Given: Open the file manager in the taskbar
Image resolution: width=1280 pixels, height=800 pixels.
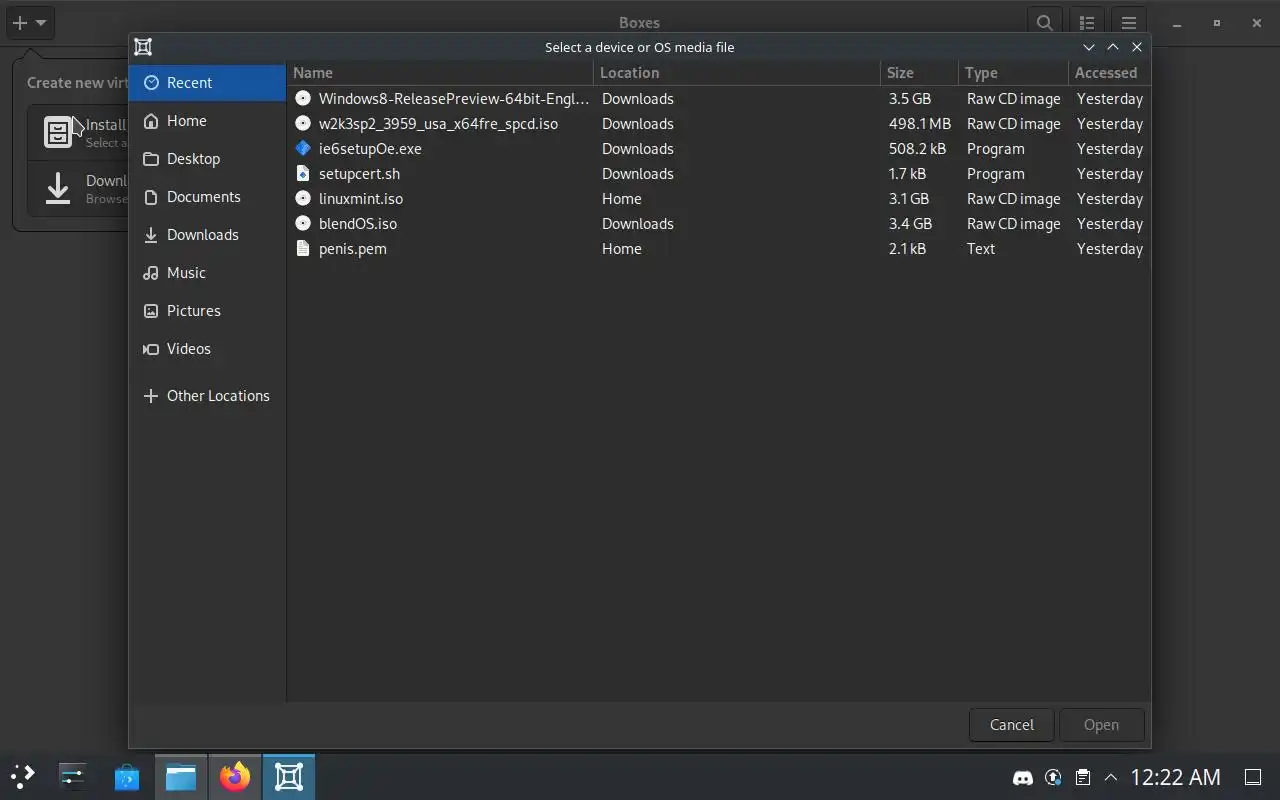Looking at the screenshot, I should 181,777.
